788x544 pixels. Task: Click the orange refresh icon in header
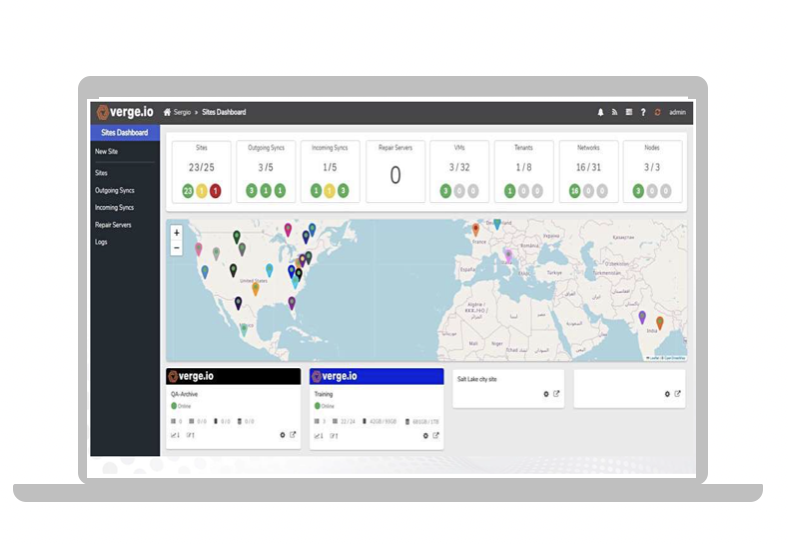(x=657, y=112)
